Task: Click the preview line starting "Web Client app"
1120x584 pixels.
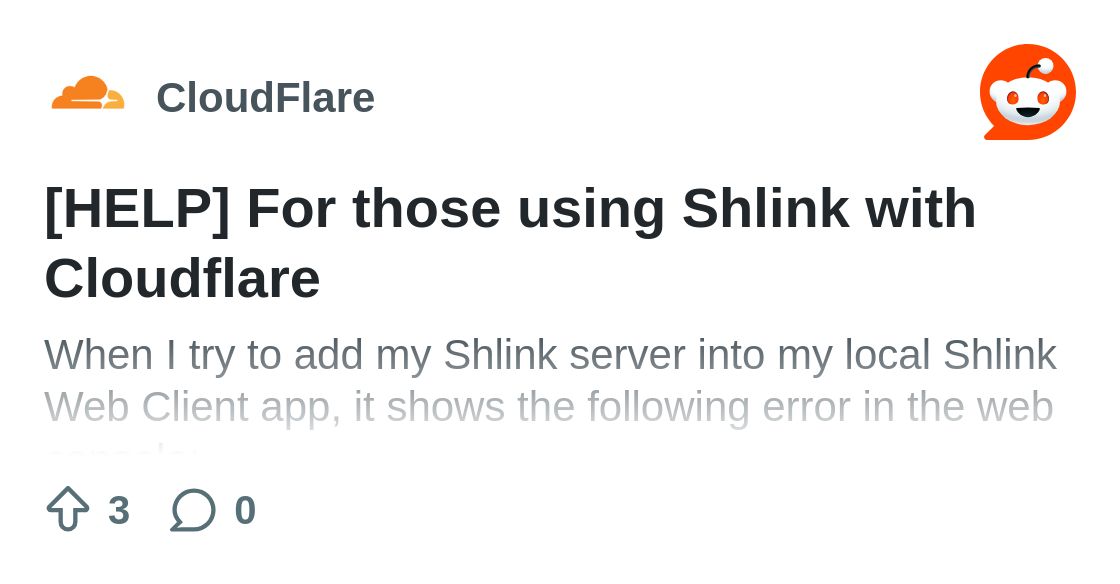Action: pyautogui.click(x=548, y=407)
